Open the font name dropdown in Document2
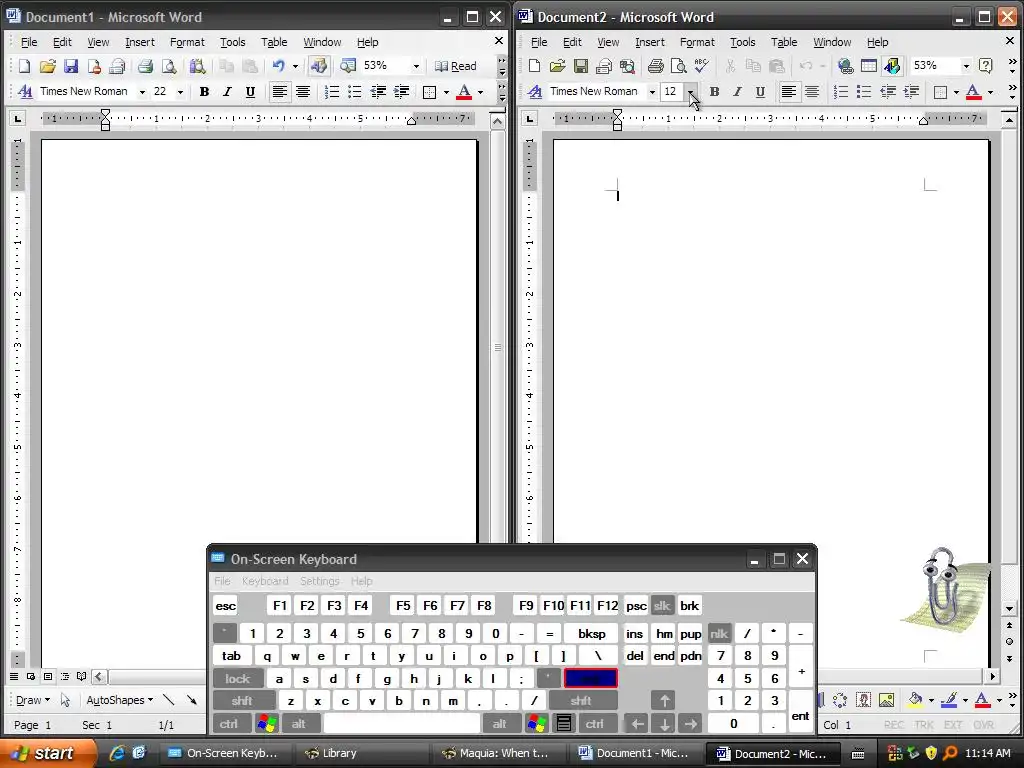 coord(652,91)
